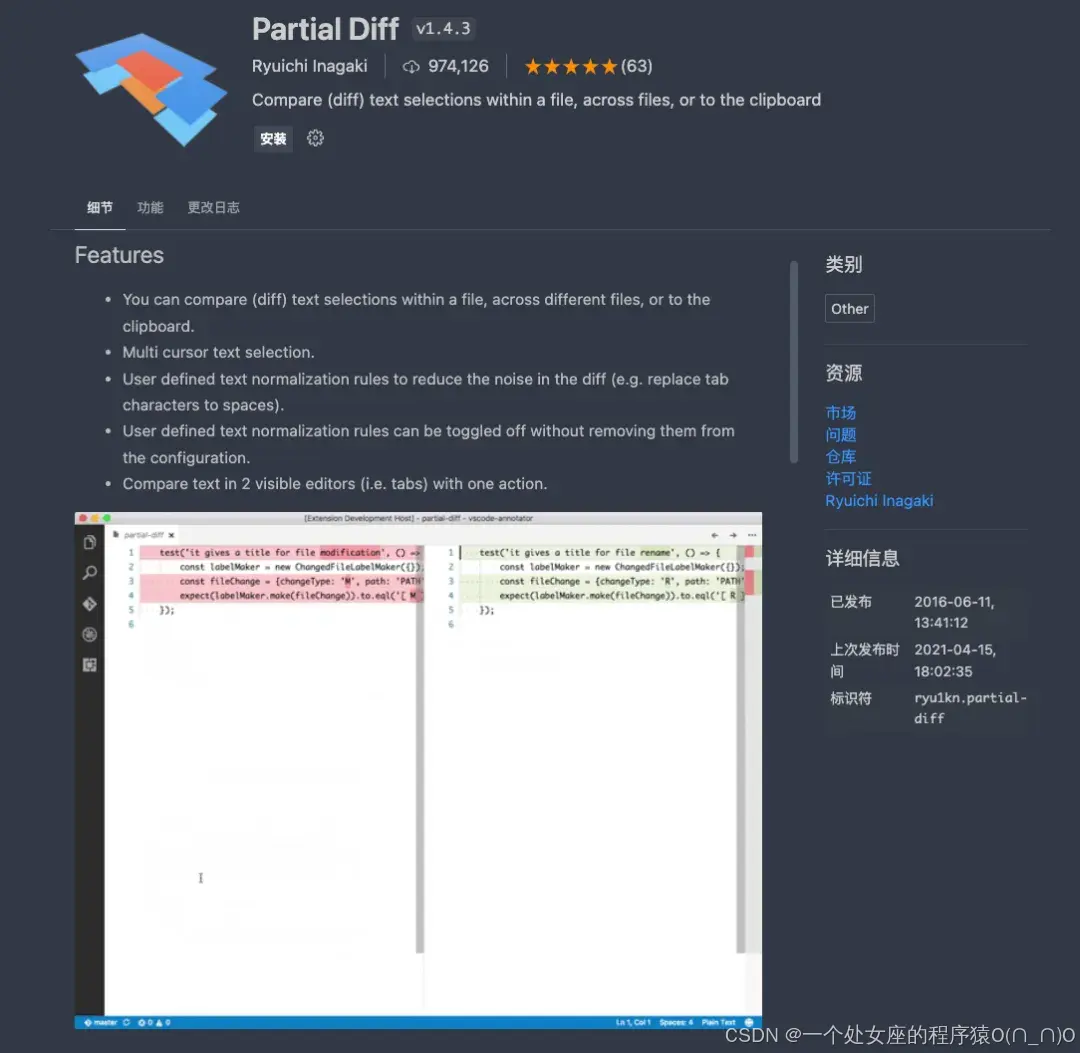Screen dimensions: 1080x1053
Task: Click the identifier ryu1kn.partial-diff
Action: click(970, 708)
